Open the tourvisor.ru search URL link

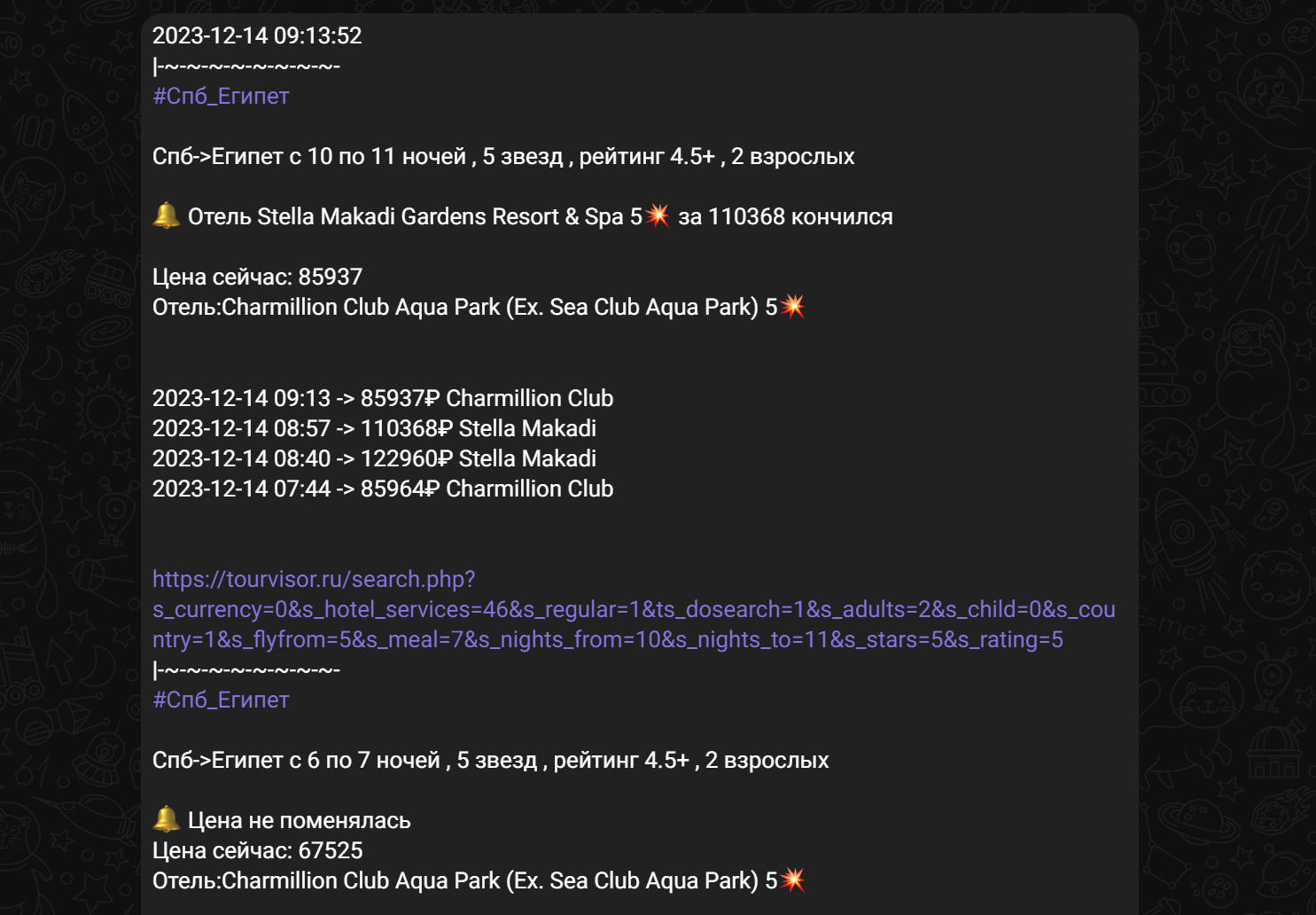[x=634, y=609]
